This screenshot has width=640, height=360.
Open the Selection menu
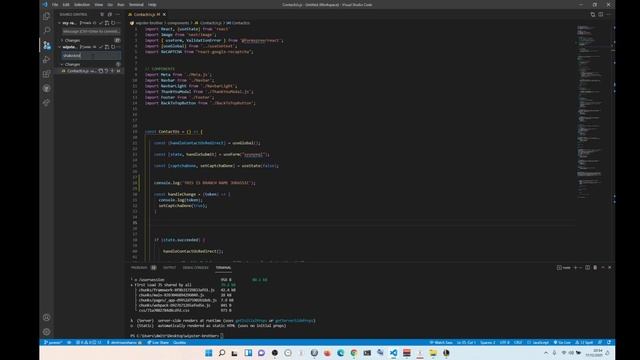pos(82,4)
